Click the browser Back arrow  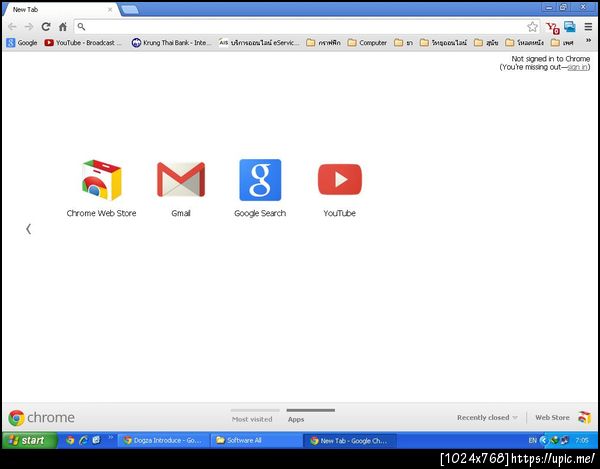pyautogui.click(x=12, y=26)
